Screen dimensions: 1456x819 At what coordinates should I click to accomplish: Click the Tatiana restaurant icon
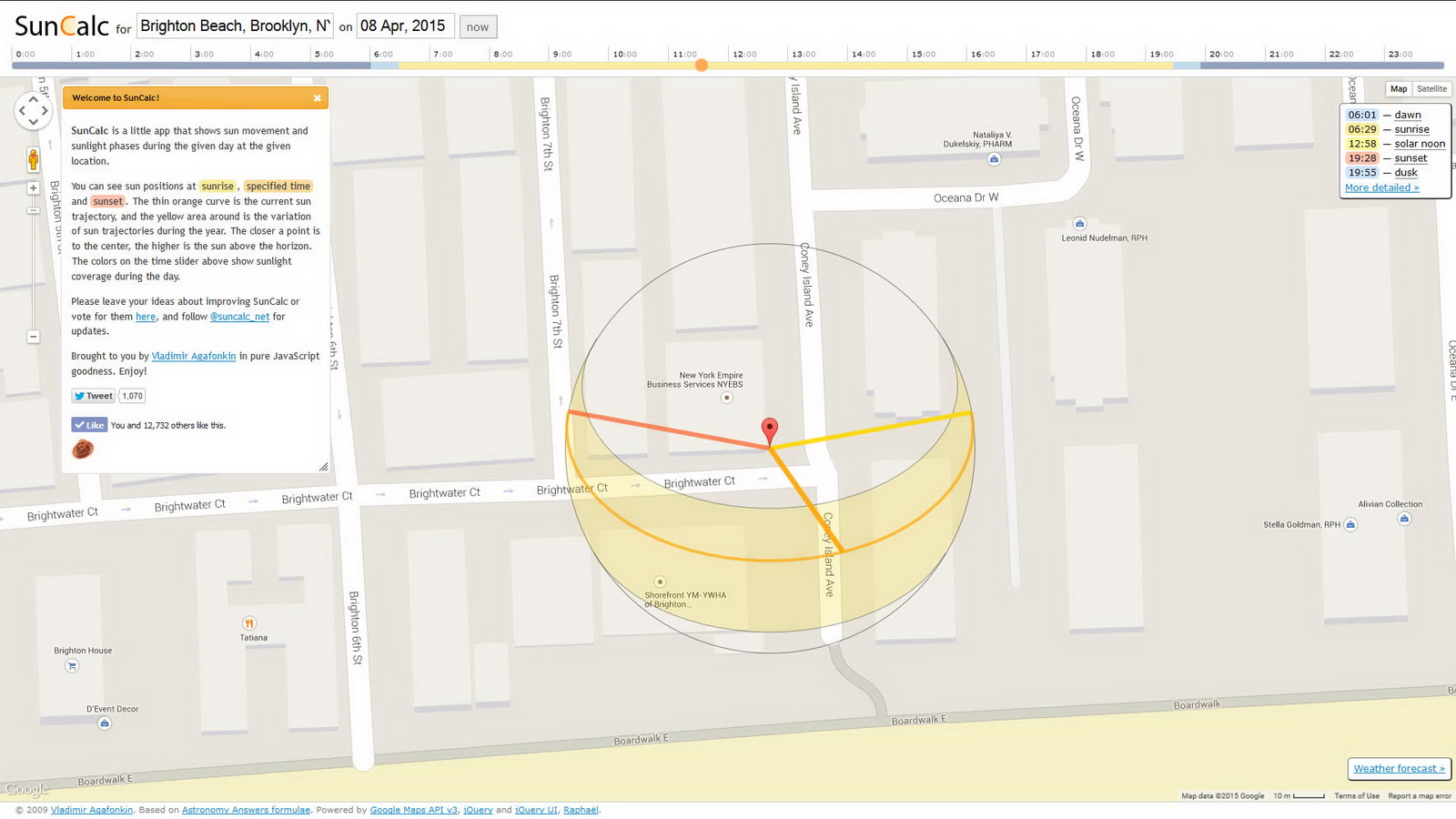(248, 622)
